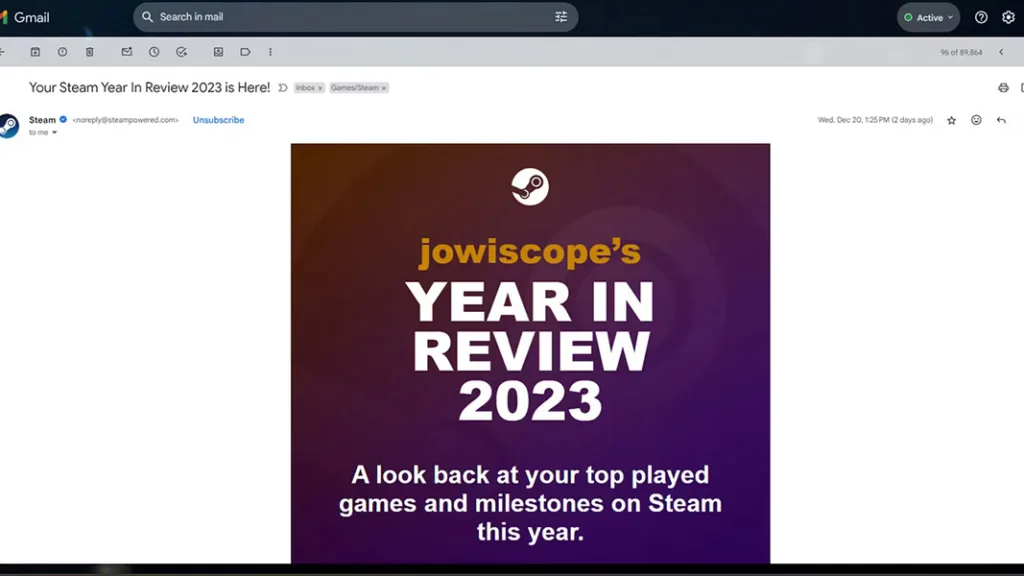Star this email
Viewport: 1024px width, 576px height.
pos(952,120)
